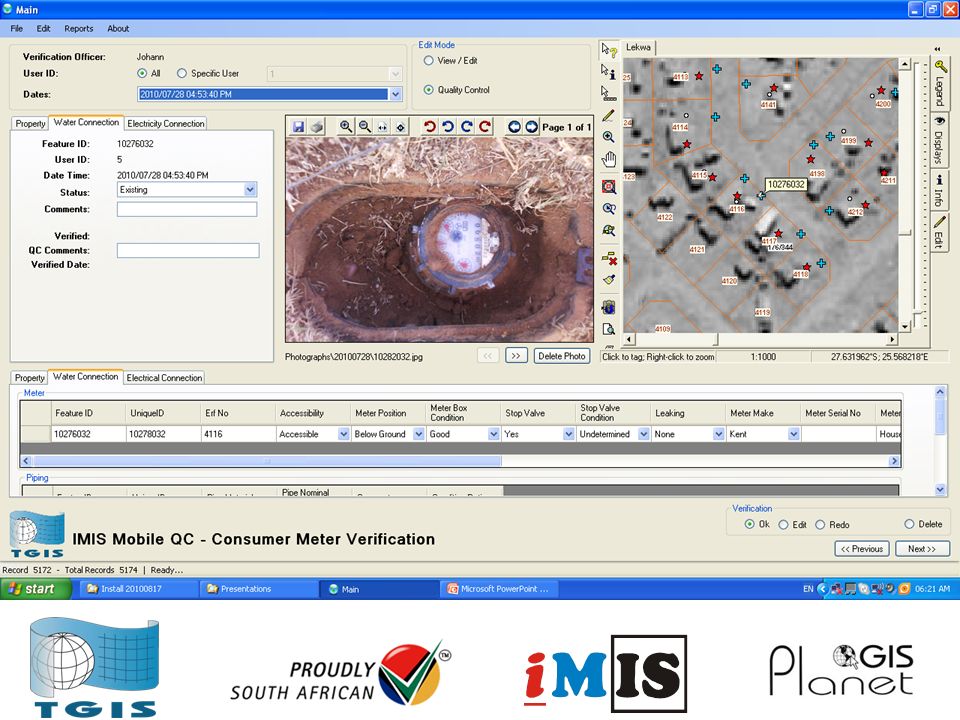Fit whole photo to window
Viewport: 960px width, 720px height.
point(400,127)
